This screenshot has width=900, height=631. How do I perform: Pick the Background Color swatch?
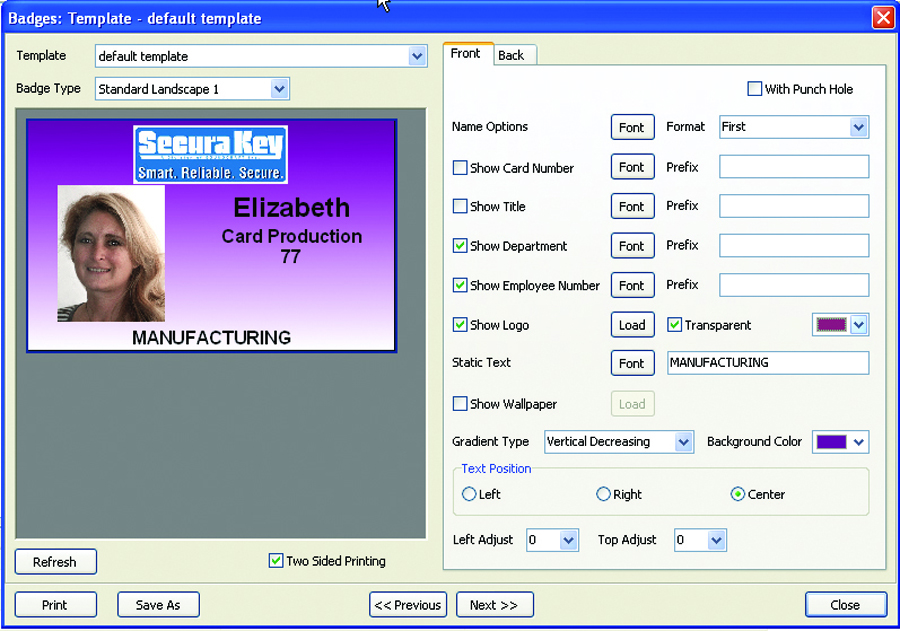(832, 442)
